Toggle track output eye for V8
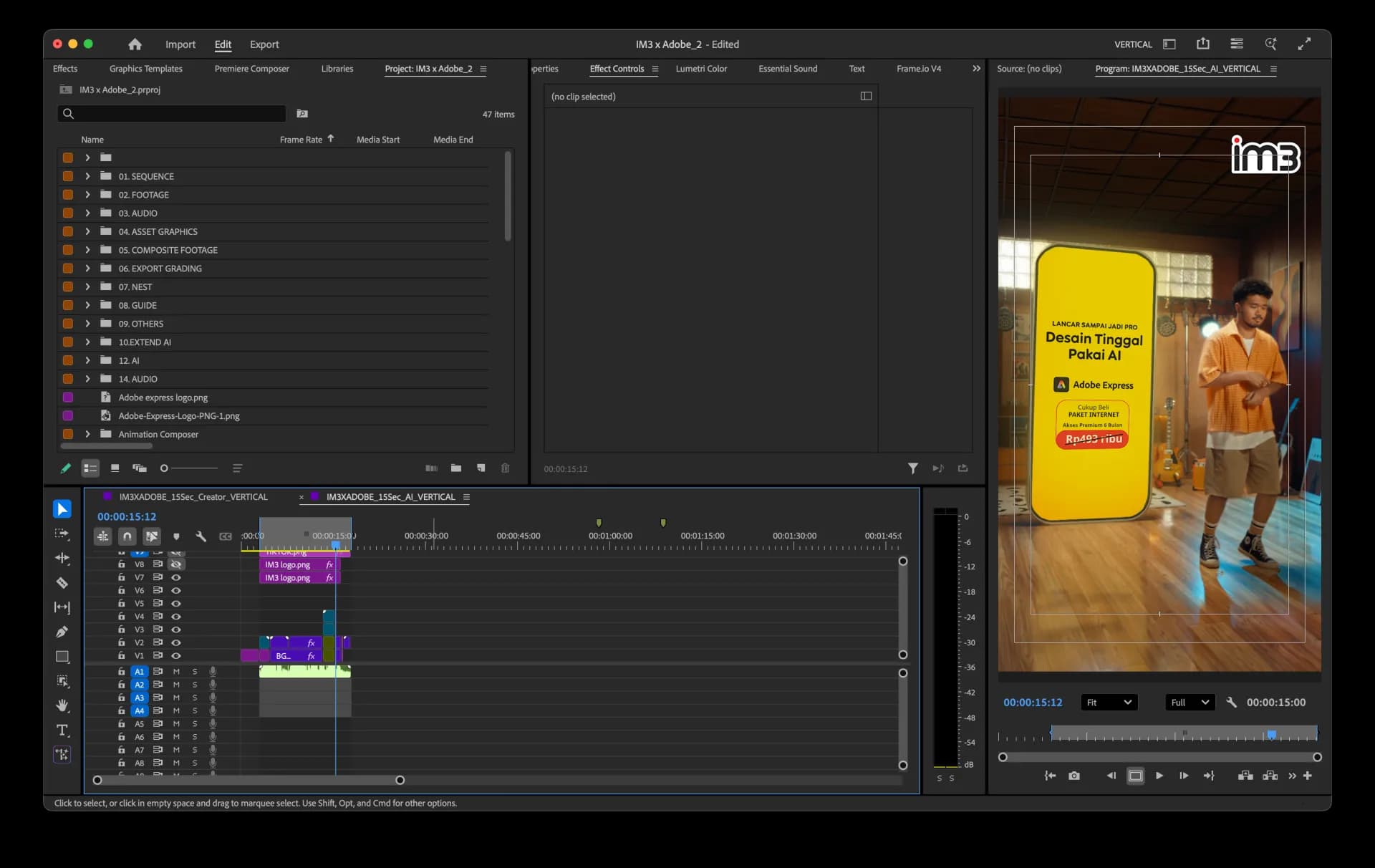Viewport: 1375px width, 868px height. coord(176,564)
